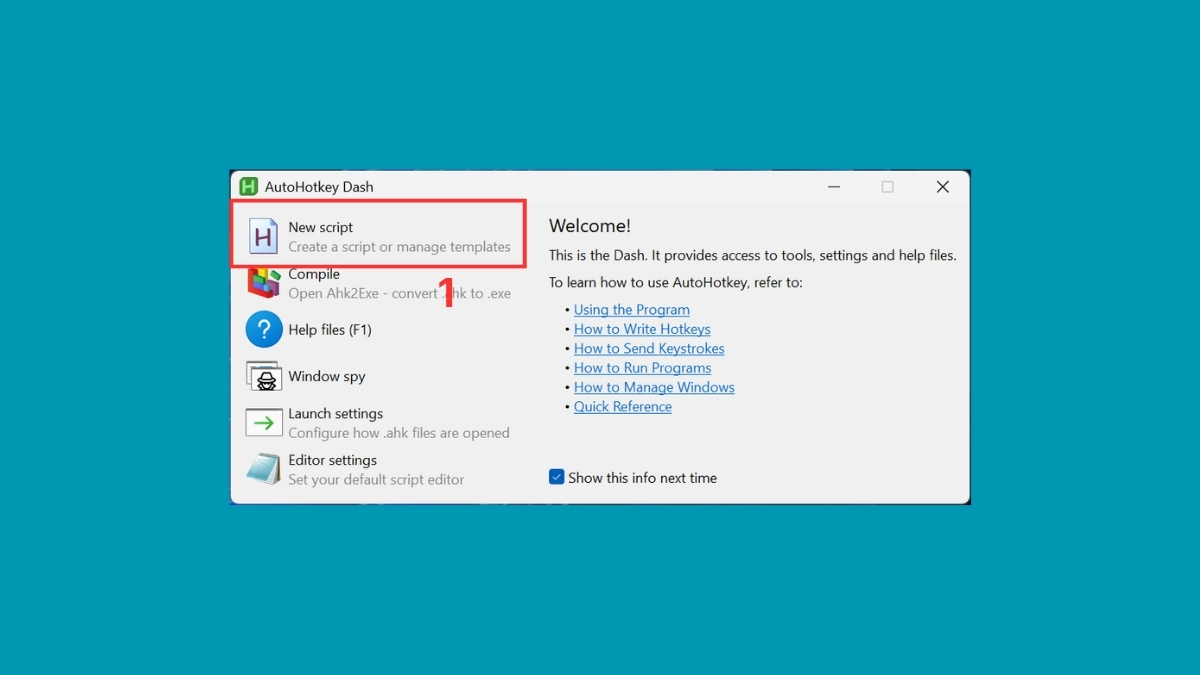Open the How to Write Hotkeys link
Image resolution: width=1200 pixels, height=675 pixels.
[x=642, y=329]
